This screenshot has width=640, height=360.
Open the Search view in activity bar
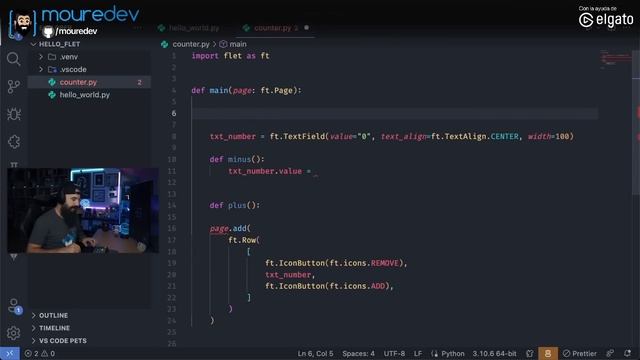click(x=13, y=59)
